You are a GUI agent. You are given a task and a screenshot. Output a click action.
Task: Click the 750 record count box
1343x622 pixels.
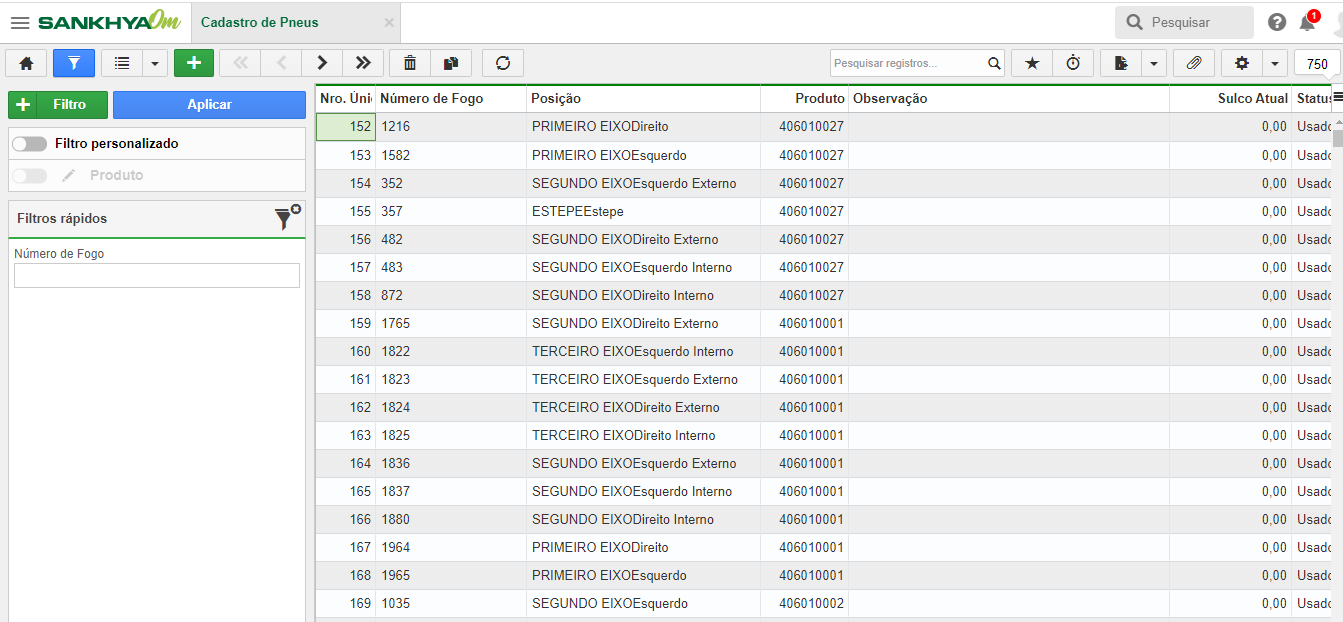tap(1317, 64)
